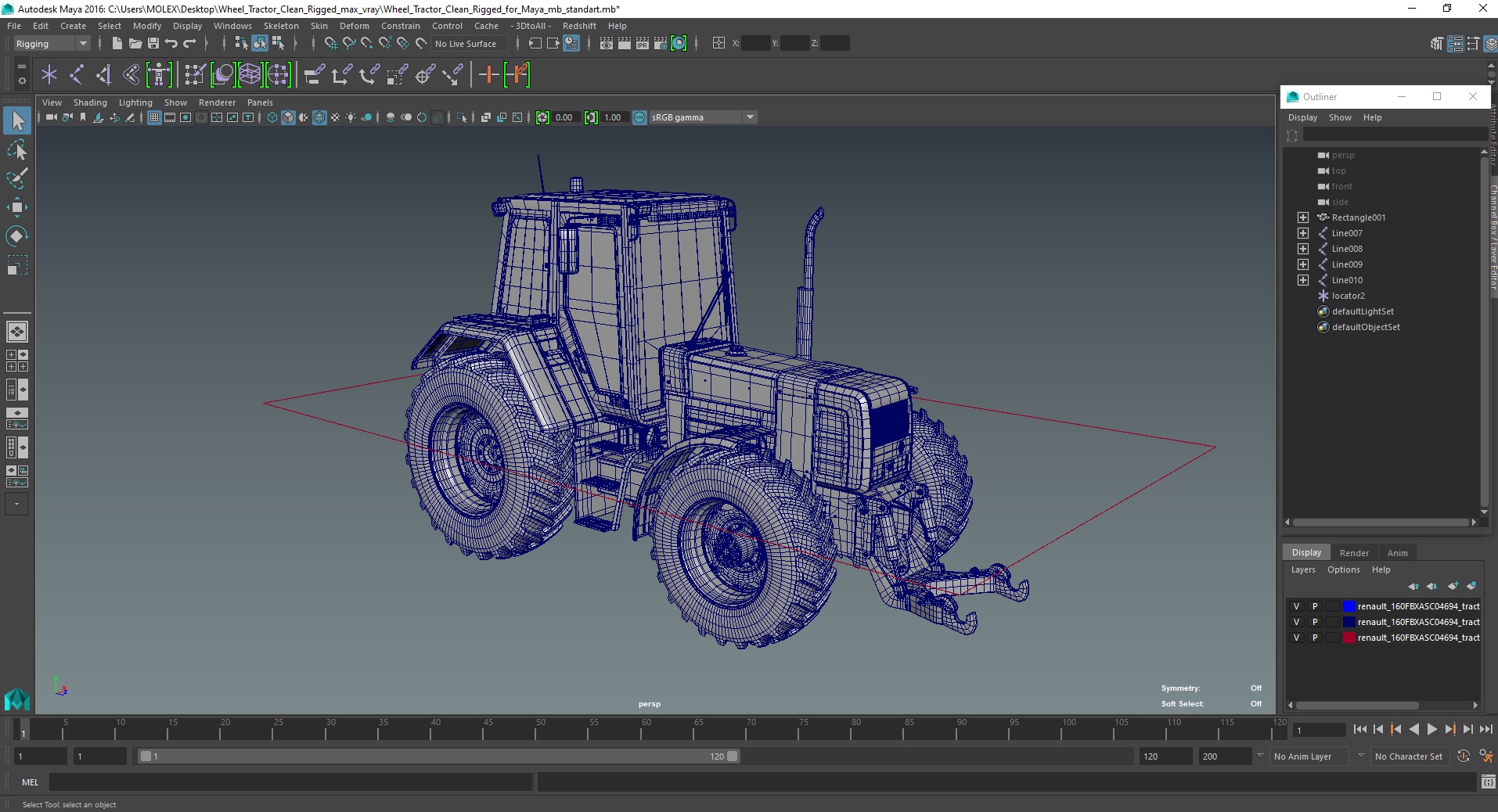Image resolution: width=1498 pixels, height=812 pixels.
Task: Click Play backwards button
Action: [1414, 729]
